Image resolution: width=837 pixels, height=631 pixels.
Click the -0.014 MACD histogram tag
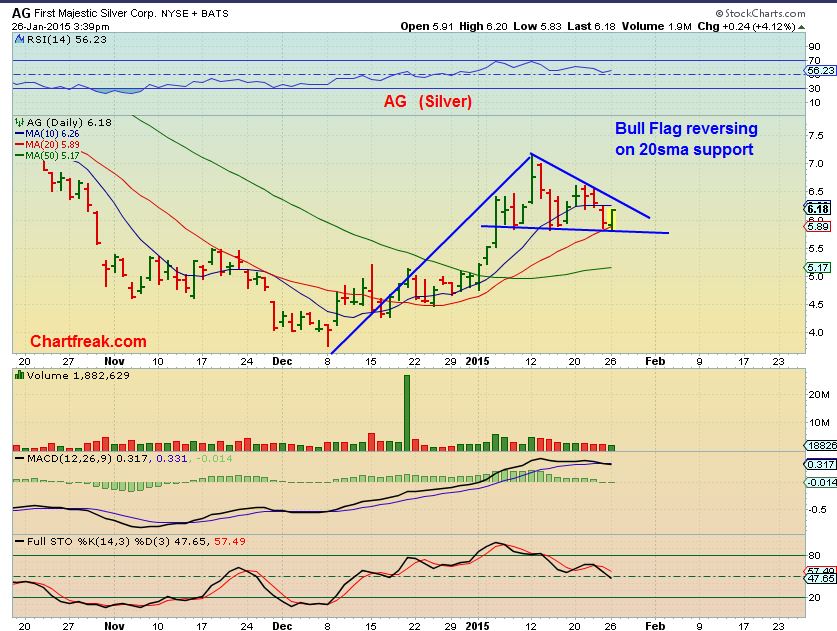click(820, 482)
